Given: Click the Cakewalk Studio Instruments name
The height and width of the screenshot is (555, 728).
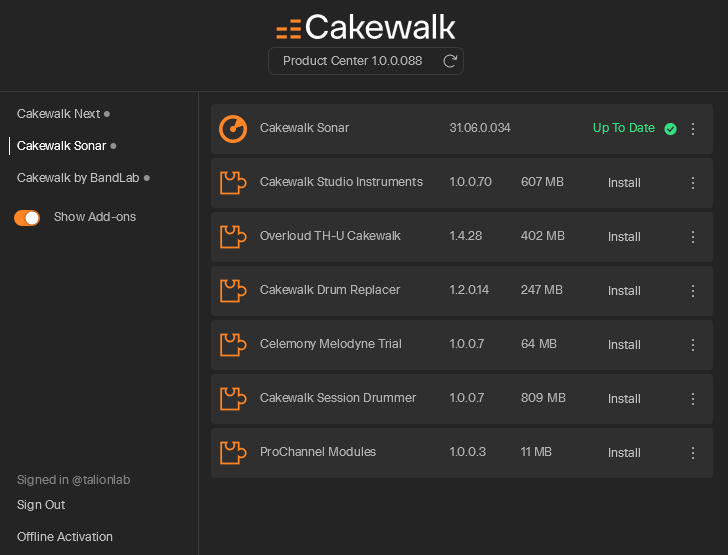Looking at the screenshot, I should 341,182.
